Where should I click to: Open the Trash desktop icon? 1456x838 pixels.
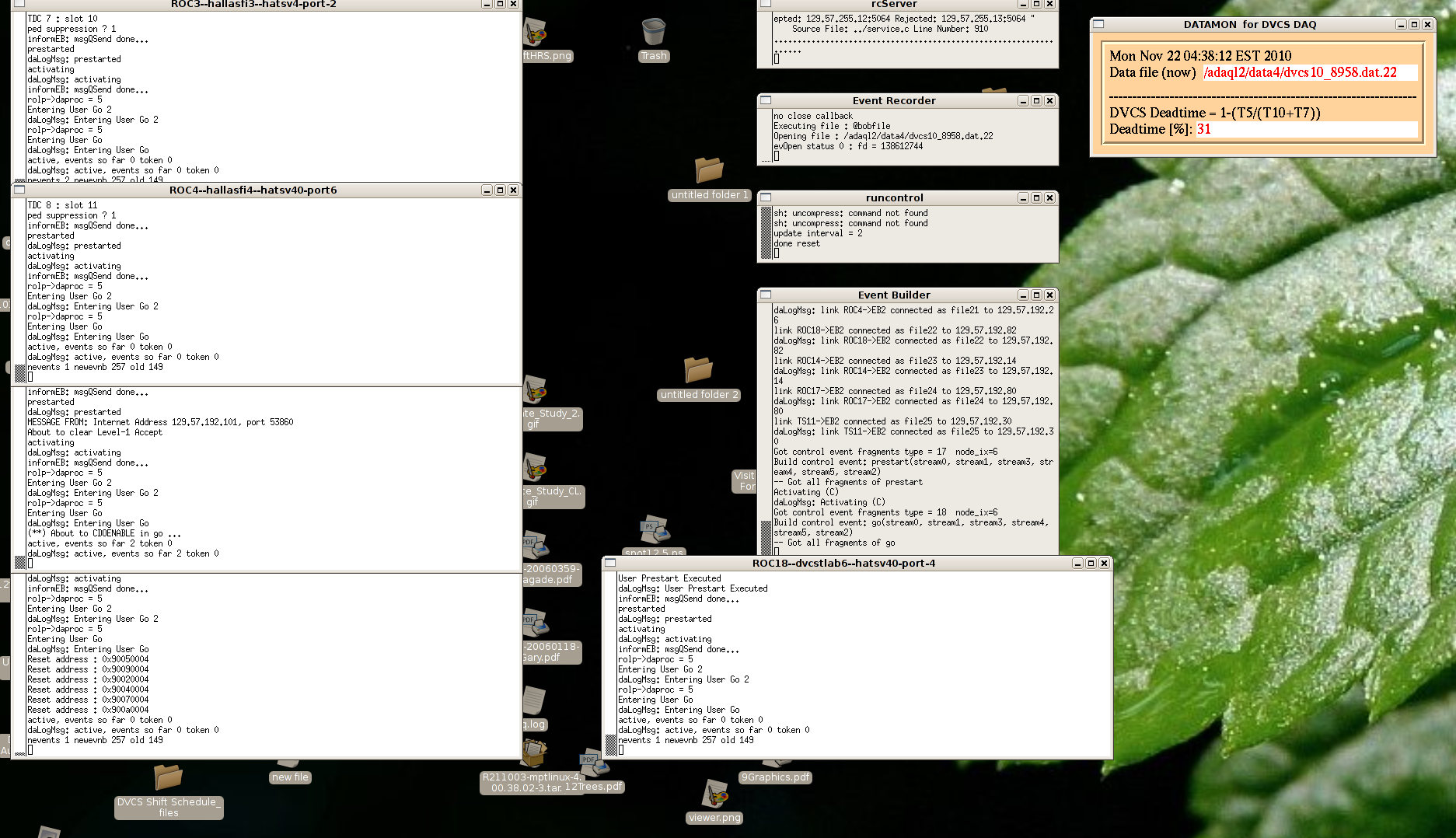(x=654, y=33)
